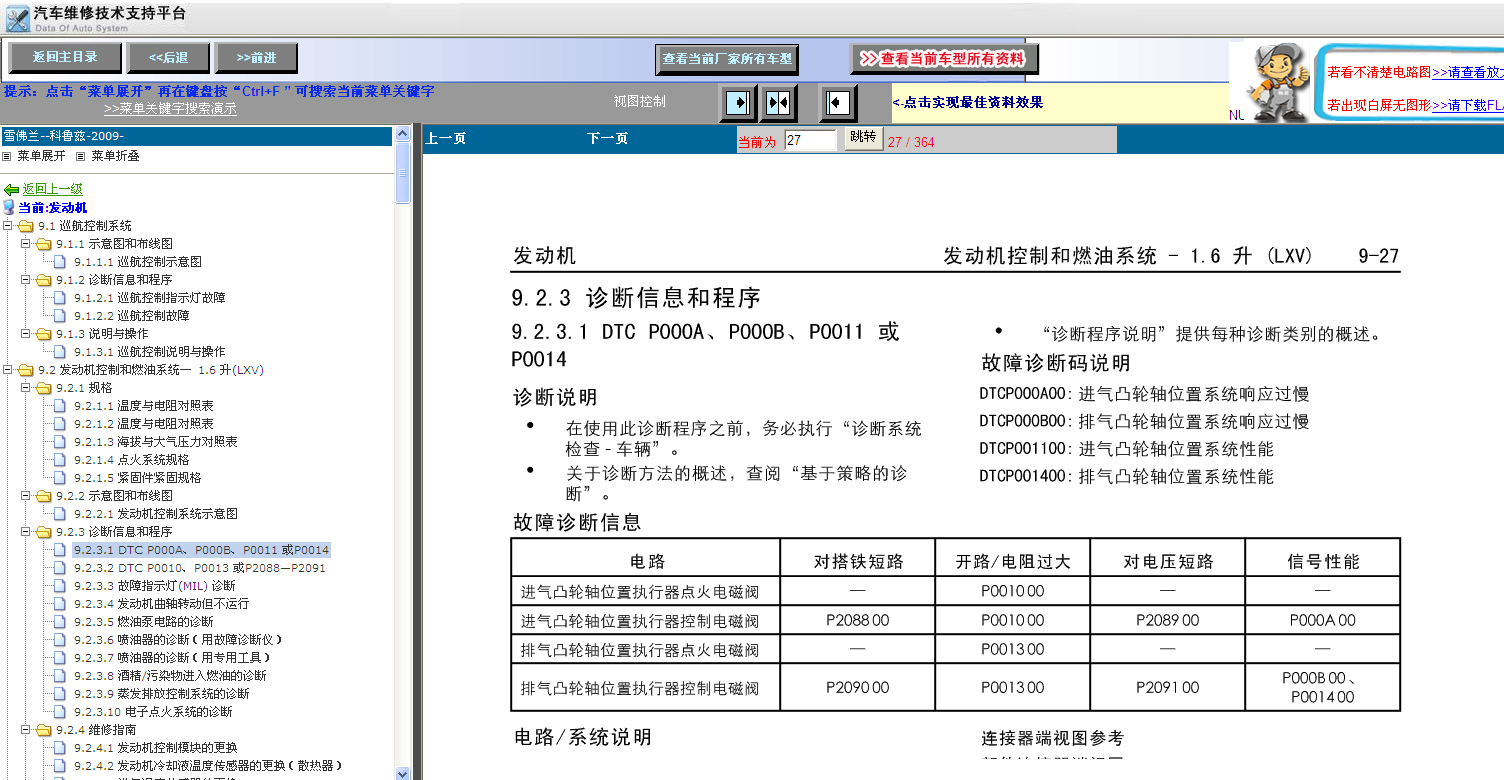Click the page icon of 9.2.1.4 点火系统规格
1504x780 pixels.
60,460
